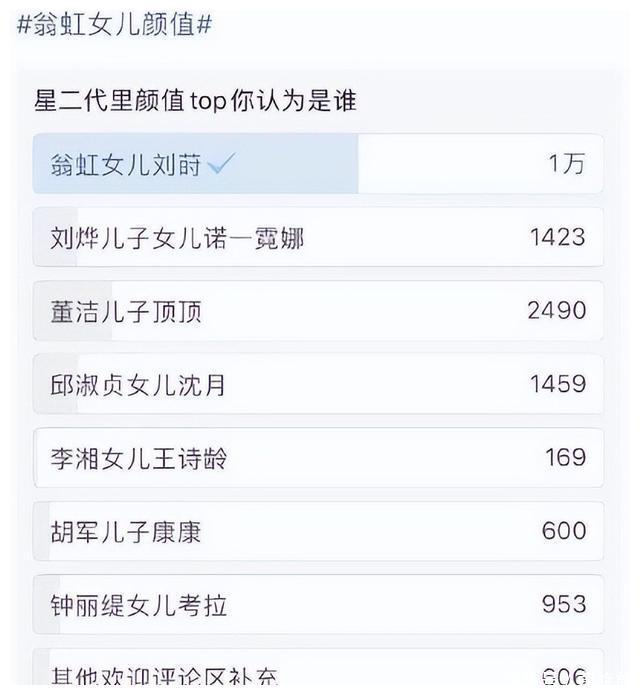This screenshot has width=640, height=695.
Task: Click the 169 vote count
Action: (566, 458)
